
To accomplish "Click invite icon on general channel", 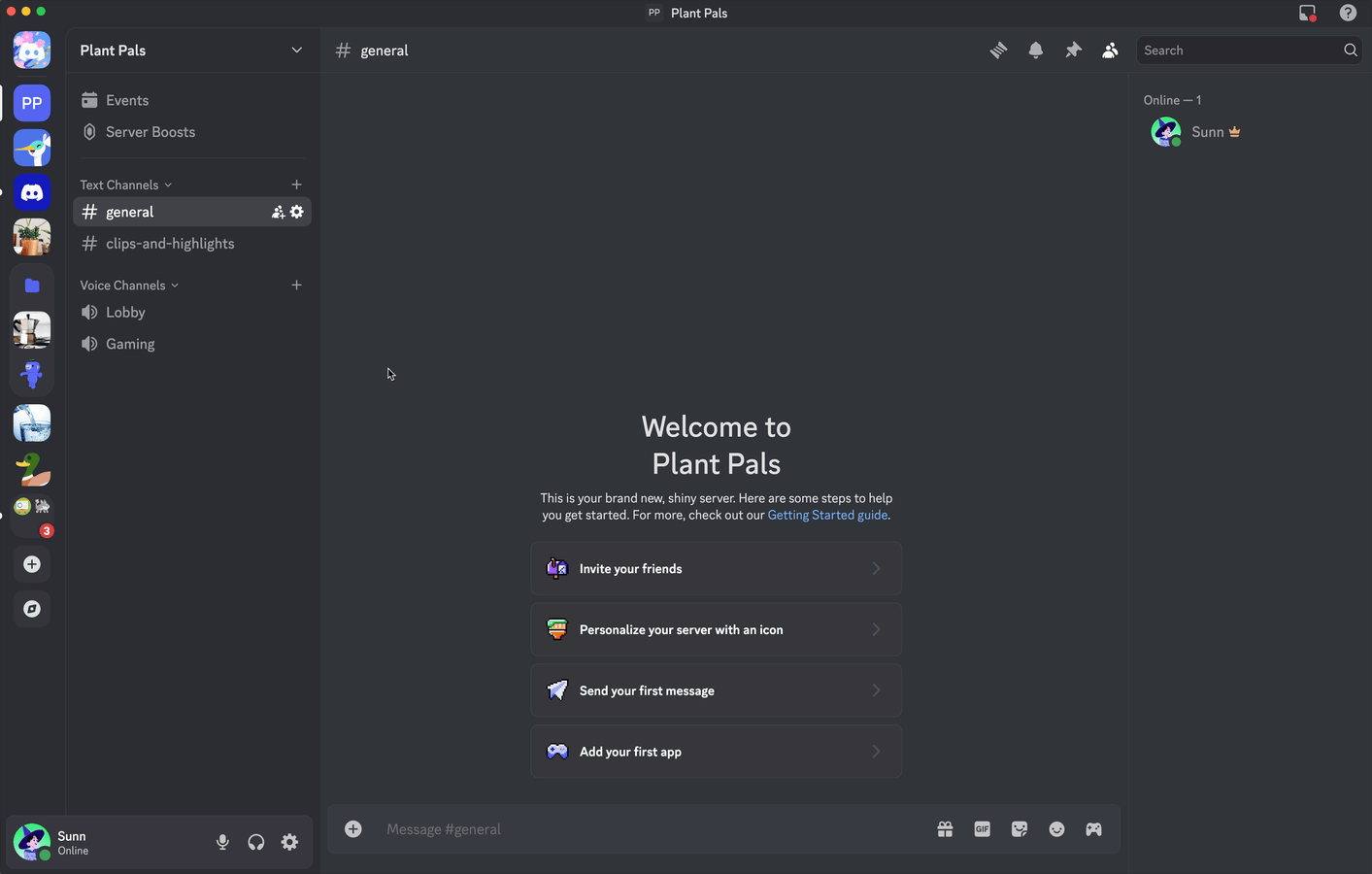I will 278,212.
